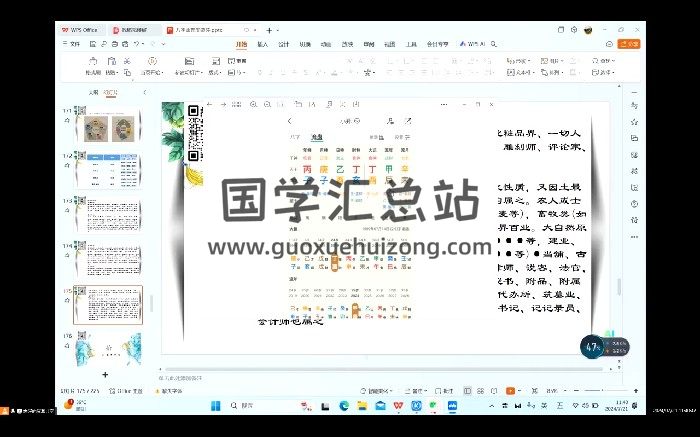700x437 pixels.
Task: Click the notes placeholder below the slide
Action: click(180, 378)
